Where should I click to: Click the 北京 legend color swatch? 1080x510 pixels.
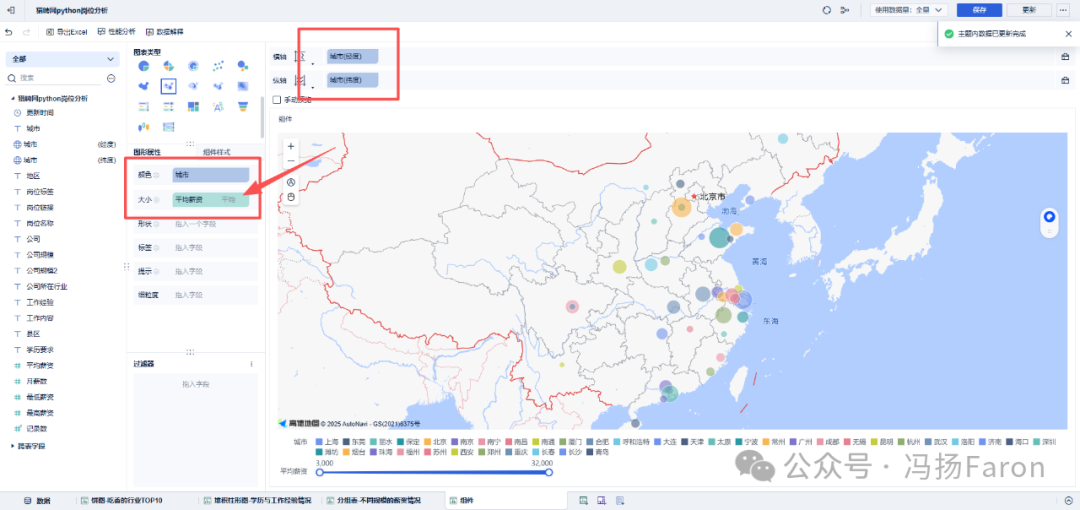pyautogui.click(x=427, y=442)
